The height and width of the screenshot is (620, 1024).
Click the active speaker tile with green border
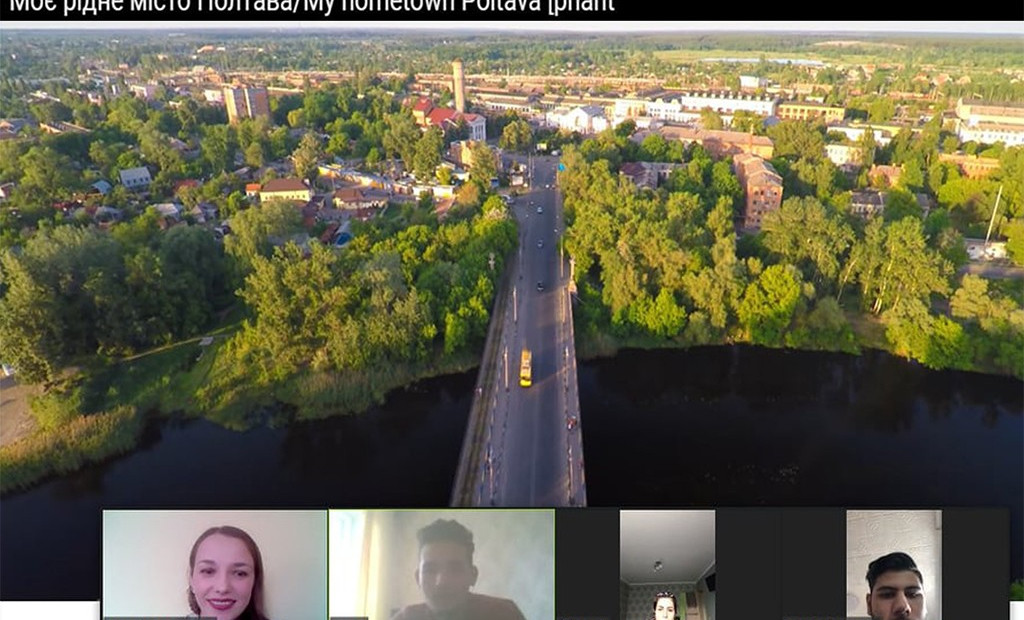click(x=440, y=565)
